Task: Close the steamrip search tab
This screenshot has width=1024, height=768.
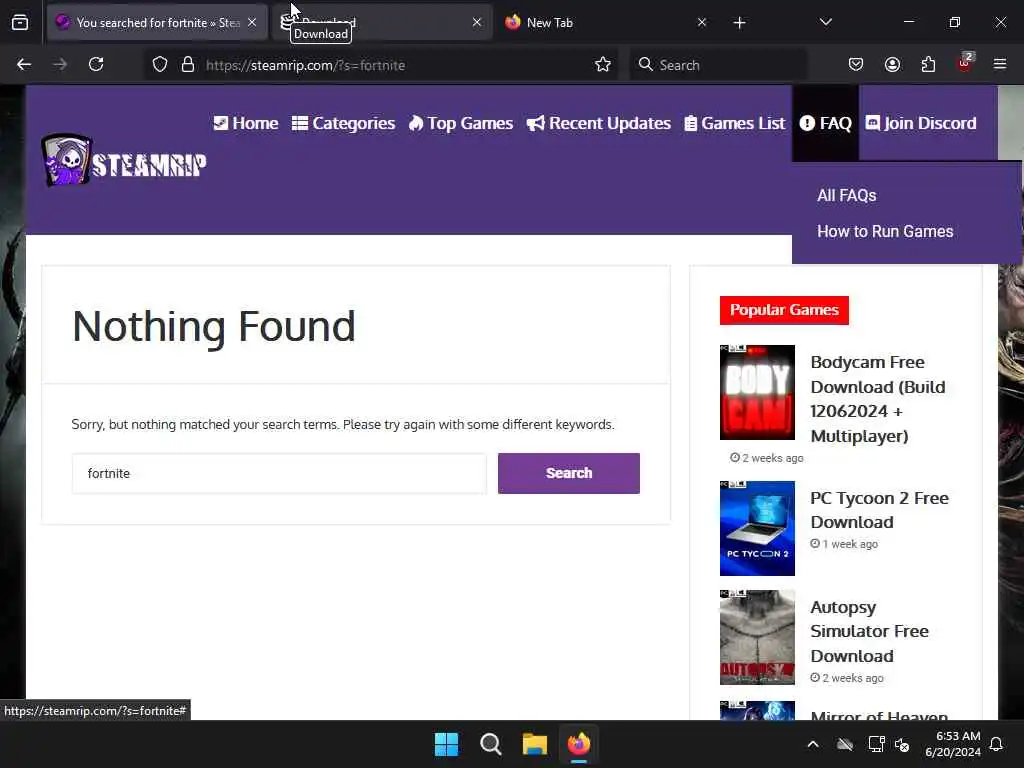Action: (252, 22)
